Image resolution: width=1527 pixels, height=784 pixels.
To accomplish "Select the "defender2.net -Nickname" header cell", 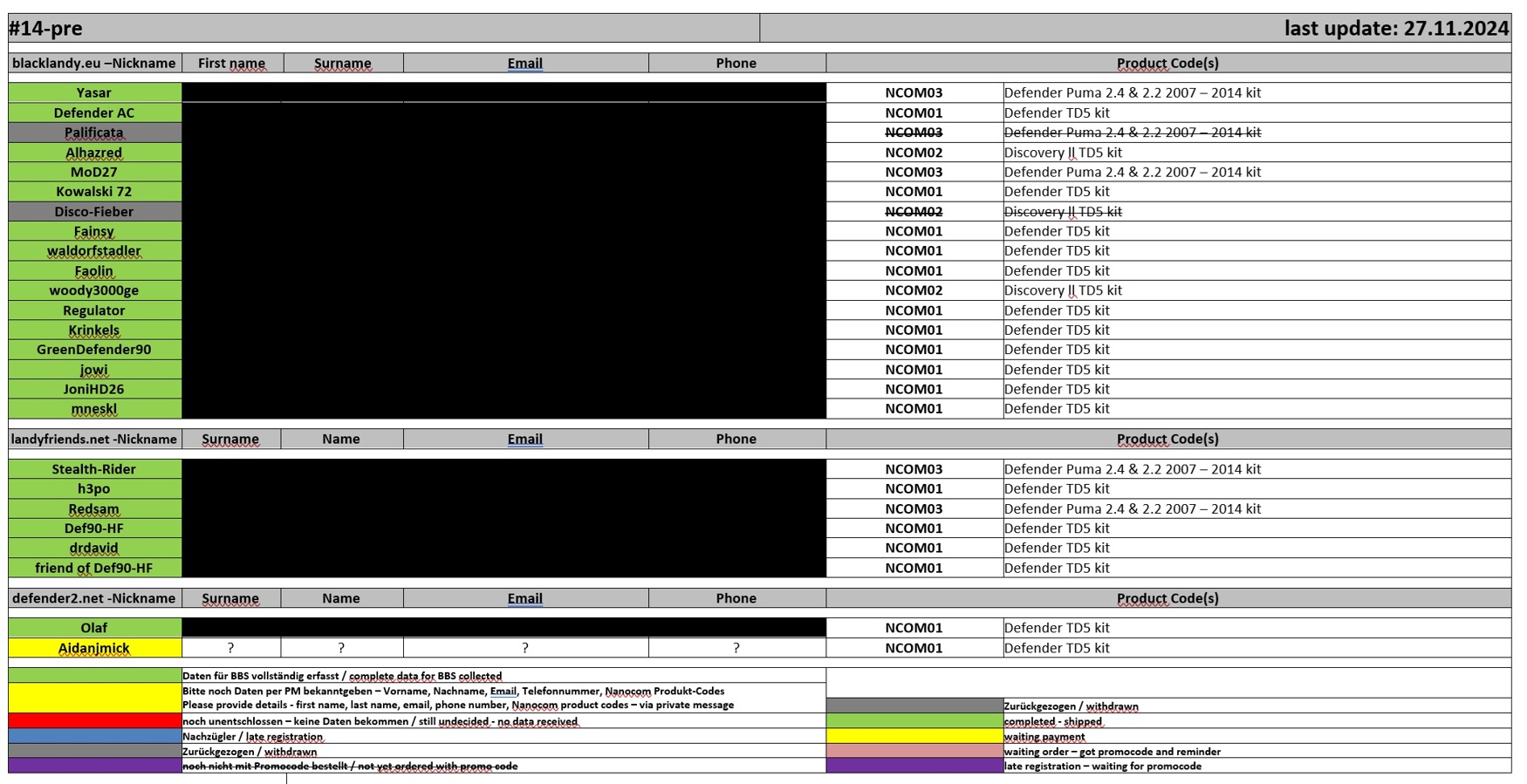I will point(94,598).
